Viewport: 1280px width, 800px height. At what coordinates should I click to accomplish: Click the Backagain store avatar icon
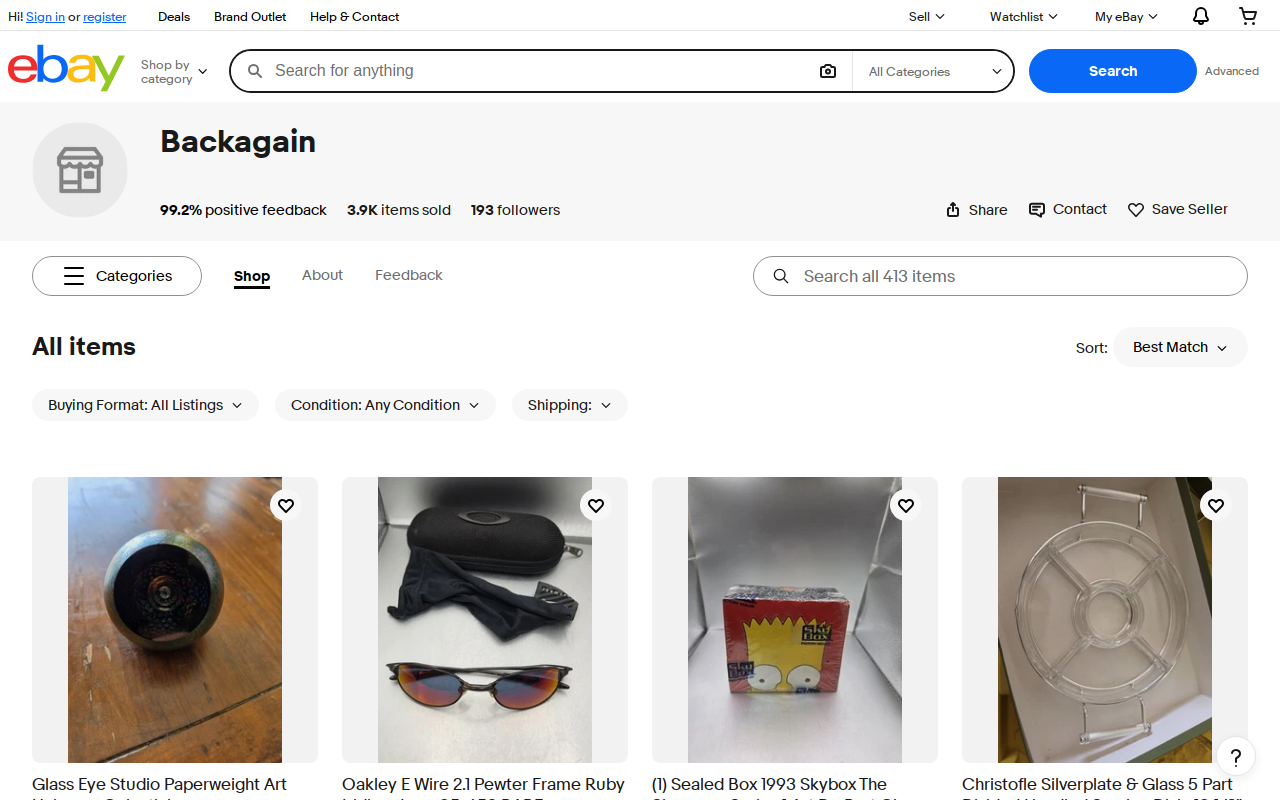click(x=80, y=170)
